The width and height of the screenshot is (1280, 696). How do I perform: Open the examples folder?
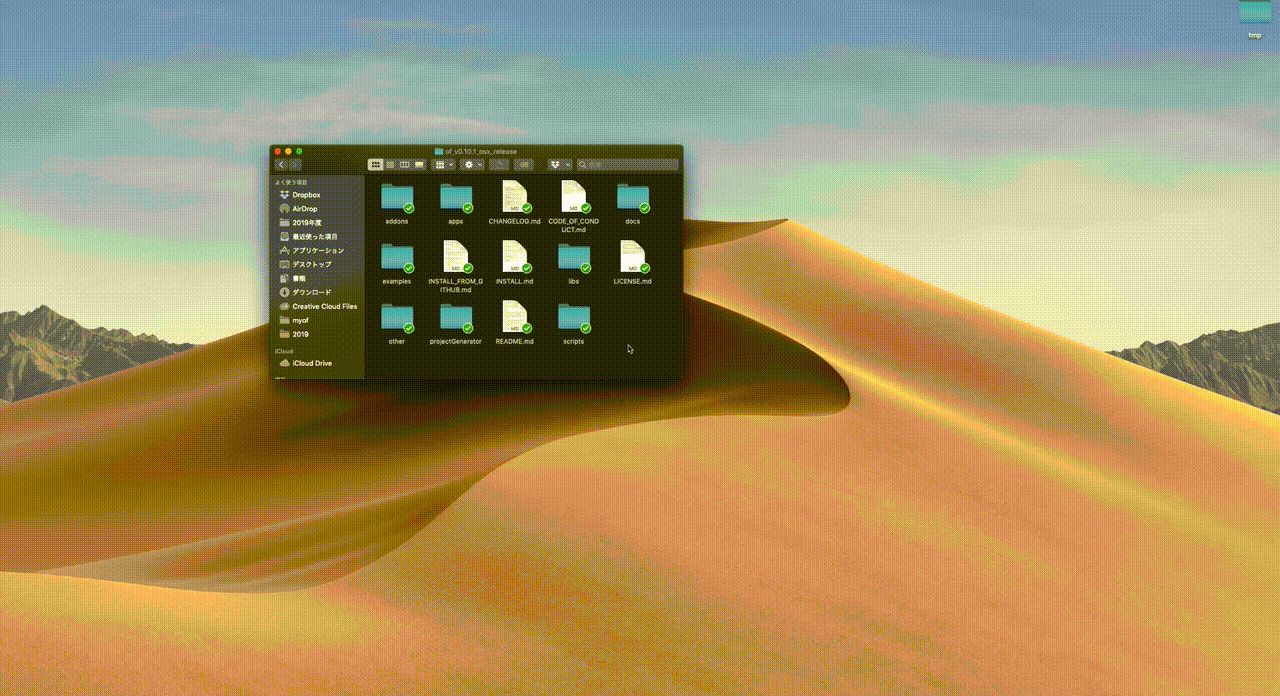point(396,257)
